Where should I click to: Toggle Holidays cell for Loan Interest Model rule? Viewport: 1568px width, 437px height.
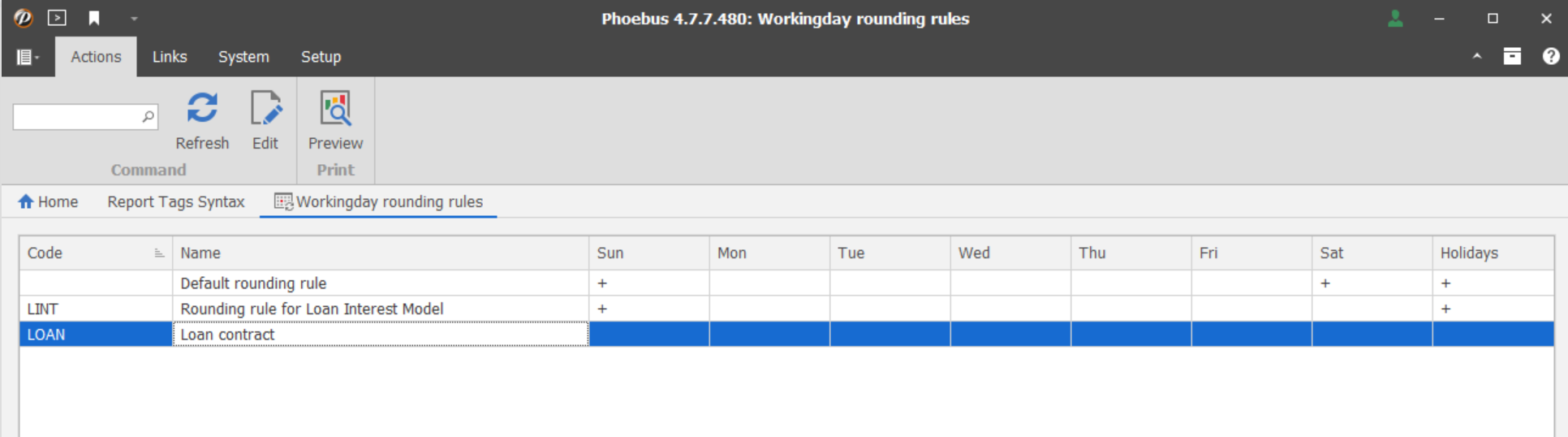[1446, 309]
